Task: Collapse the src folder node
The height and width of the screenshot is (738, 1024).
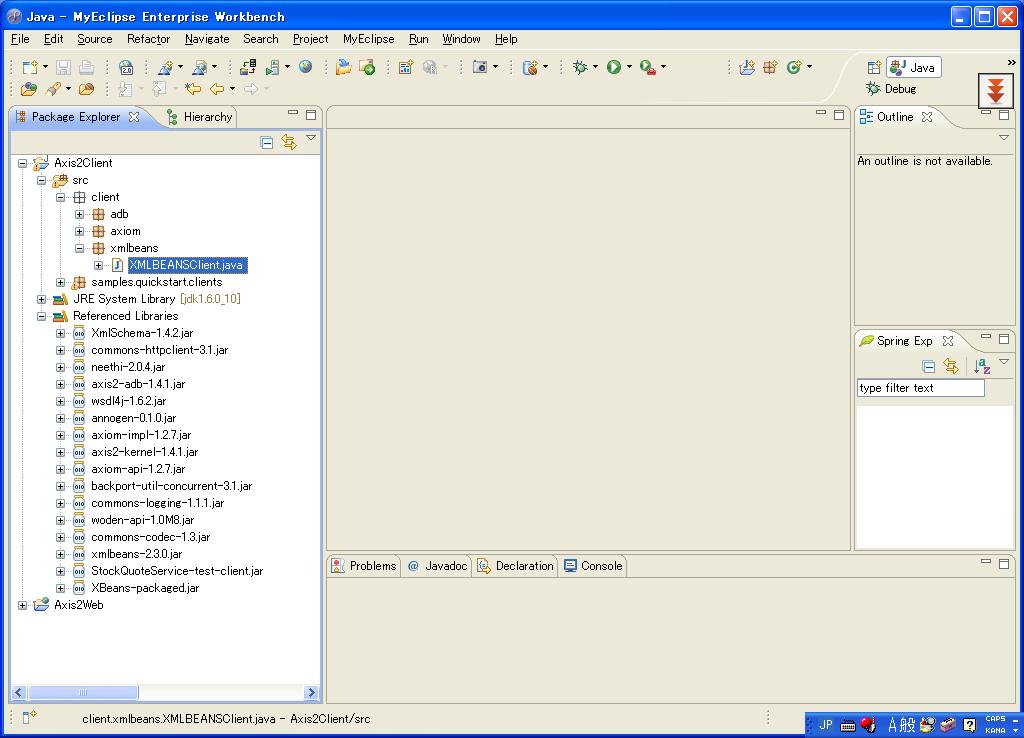Action: 41,180
